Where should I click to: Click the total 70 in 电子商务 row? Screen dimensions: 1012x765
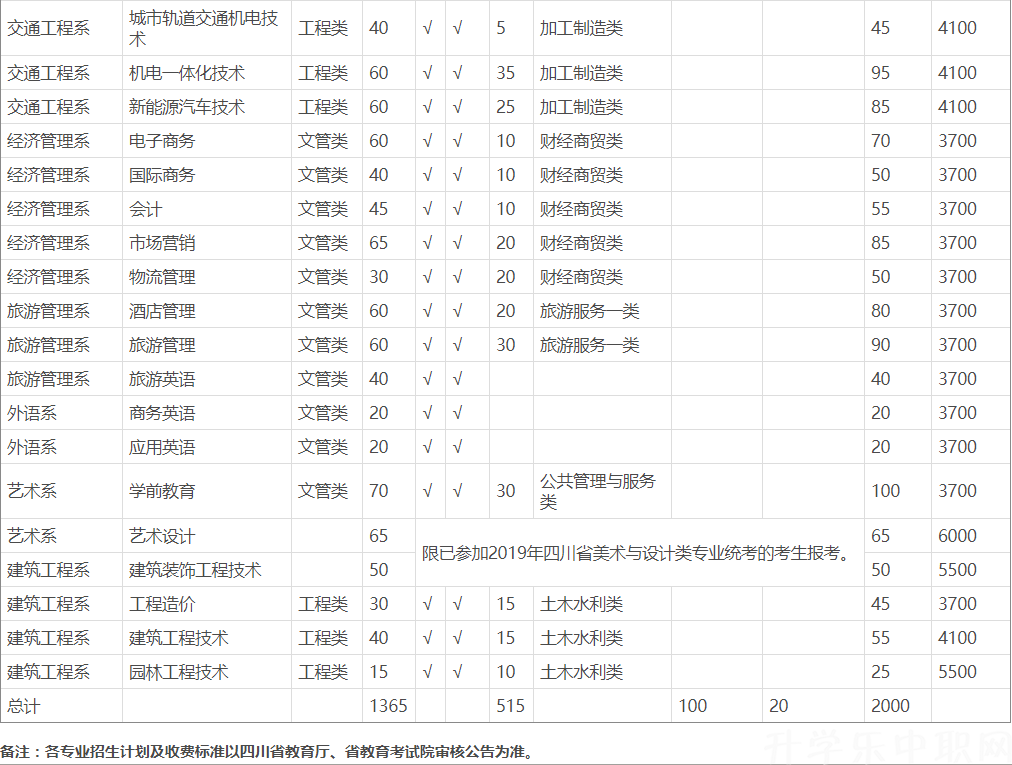click(880, 141)
